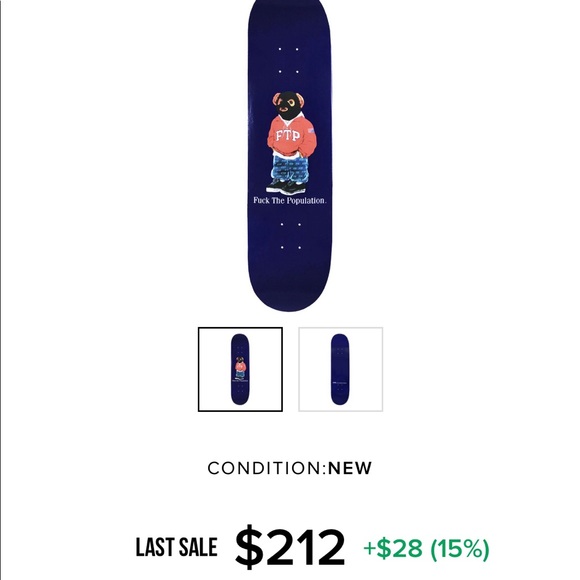This screenshot has width=580, height=580.
Task: Click the FTP lettering on the bear's hoodie
Action: [287, 136]
